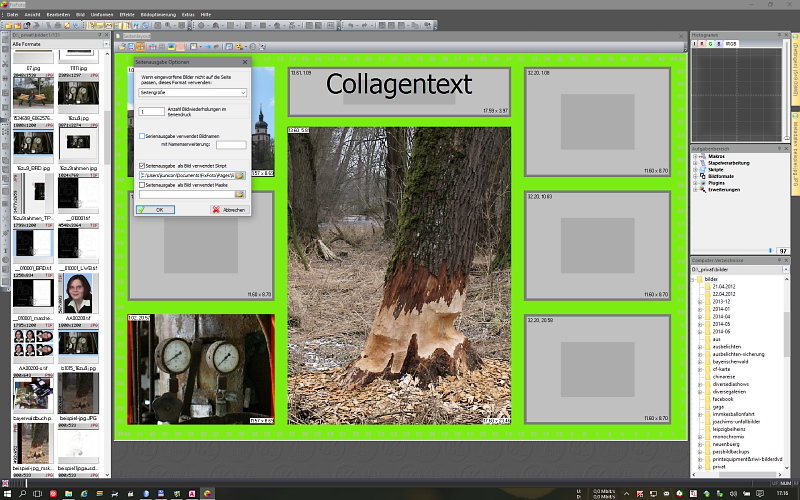Screen dimensions: 800x500
Task: Click the Anzahl Bildwiederholungen number field
Action: [152, 111]
